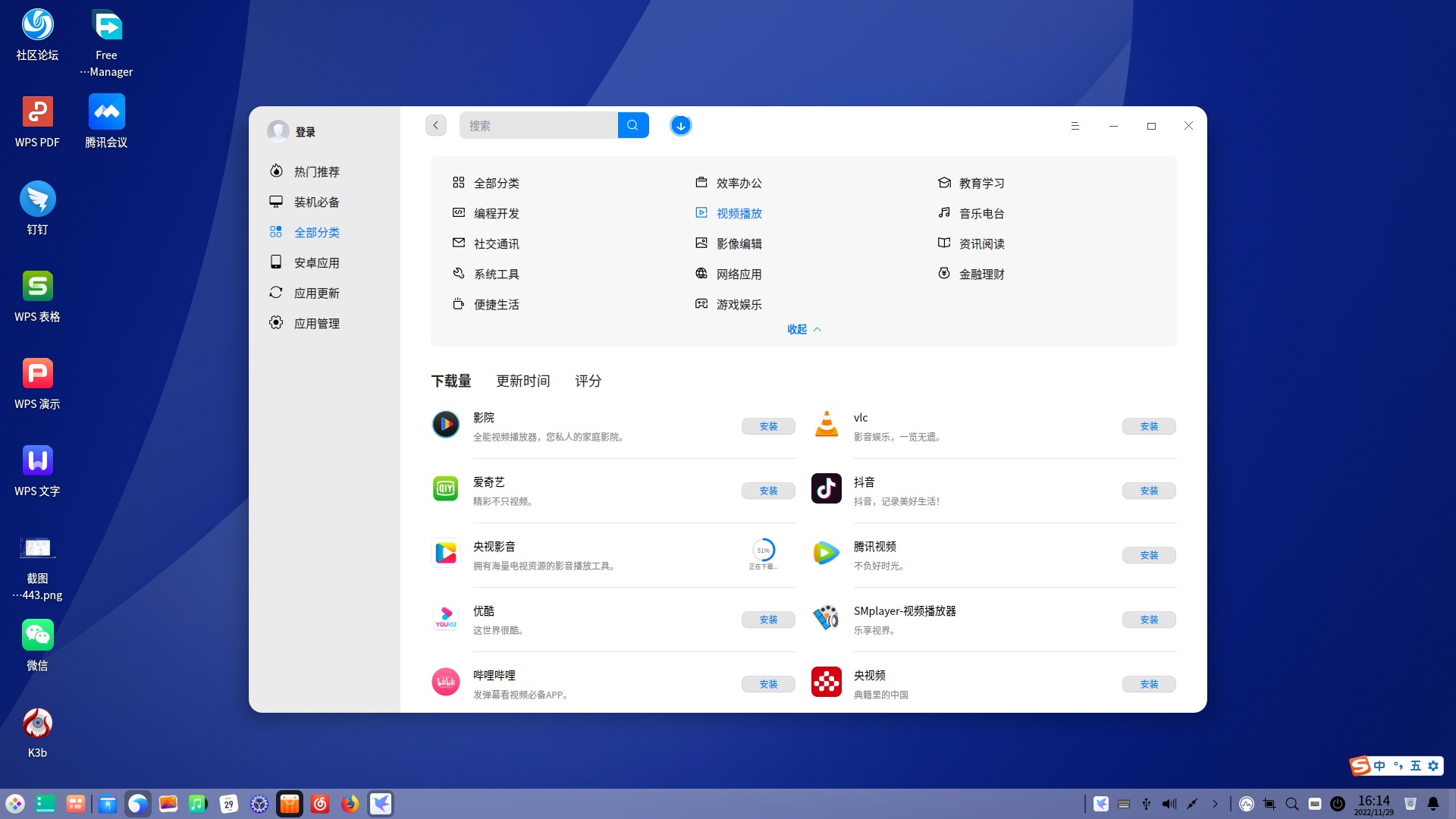Image resolution: width=1456 pixels, height=819 pixels.
Task: Click the search magnifier icon
Action: point(633,125)
